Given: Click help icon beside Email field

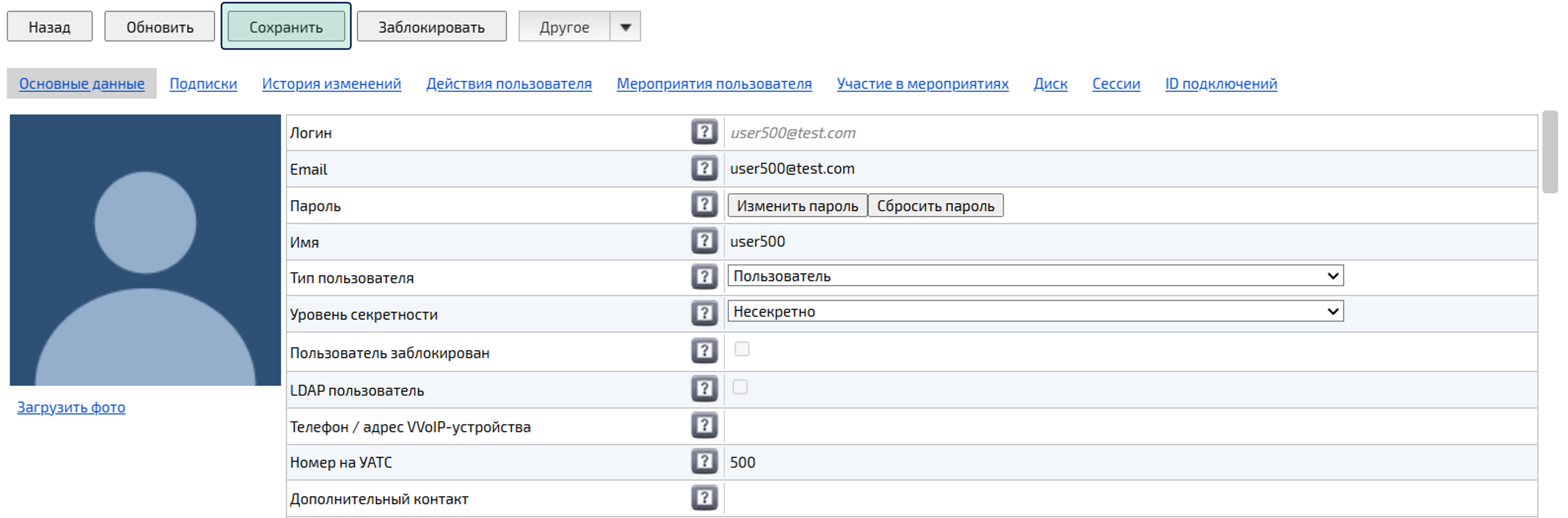Looking at the screenshot, I should coord(704,168).
